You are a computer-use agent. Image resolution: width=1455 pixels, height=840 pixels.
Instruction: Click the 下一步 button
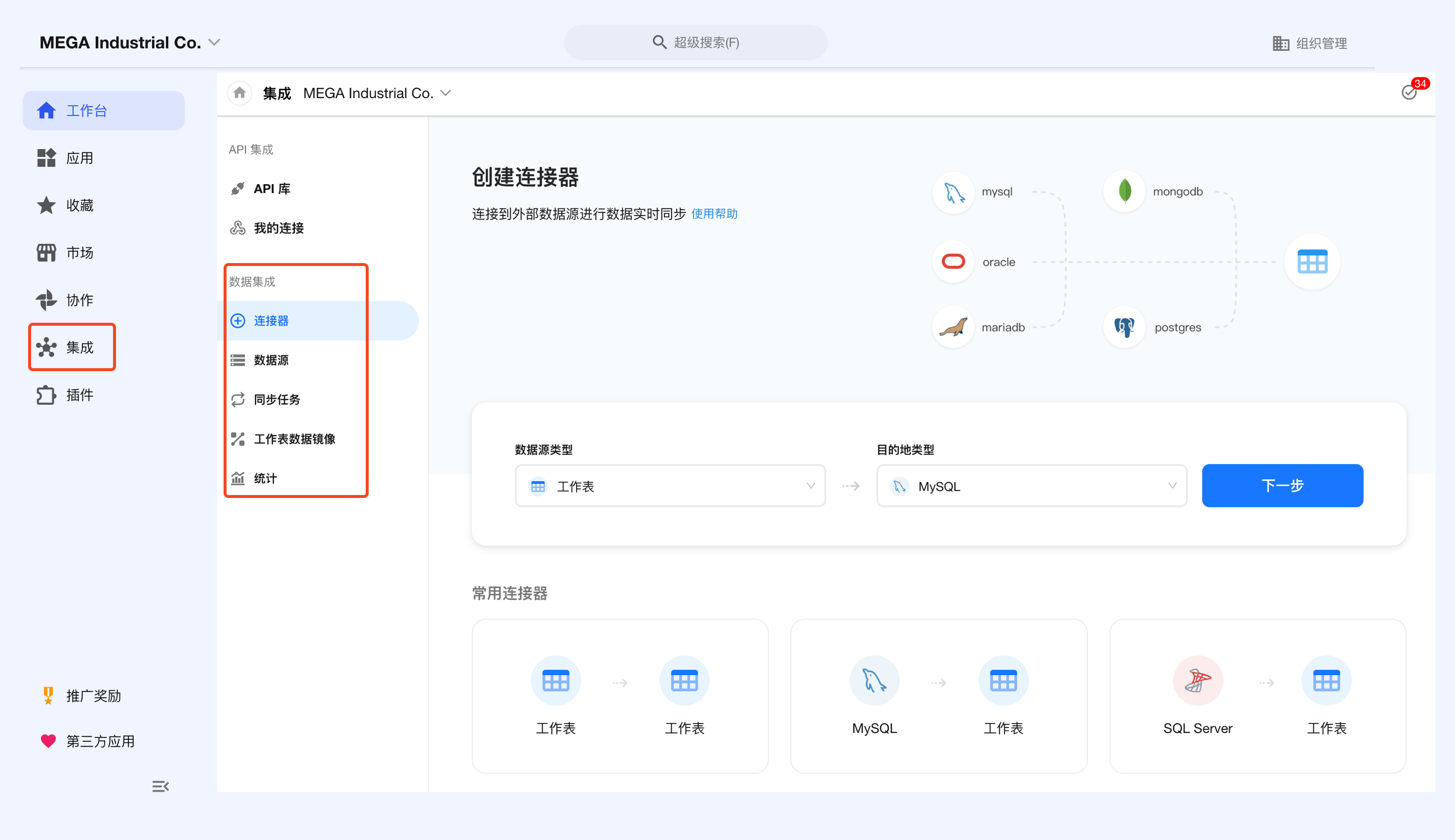(1282, 486)
